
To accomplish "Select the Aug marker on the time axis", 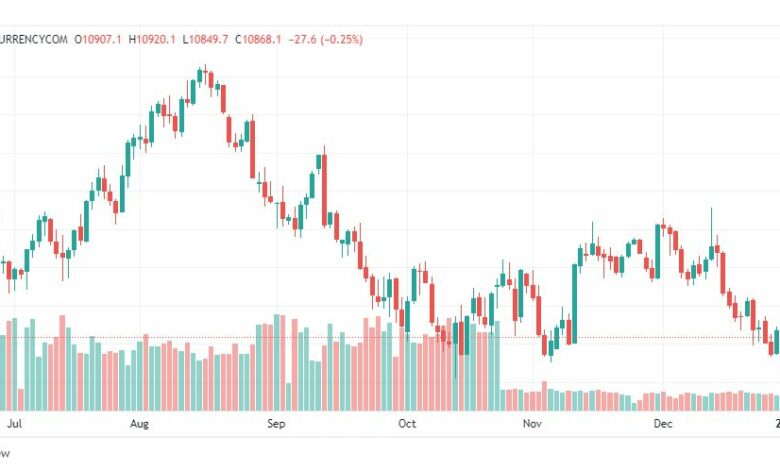I will pos(139,424).
